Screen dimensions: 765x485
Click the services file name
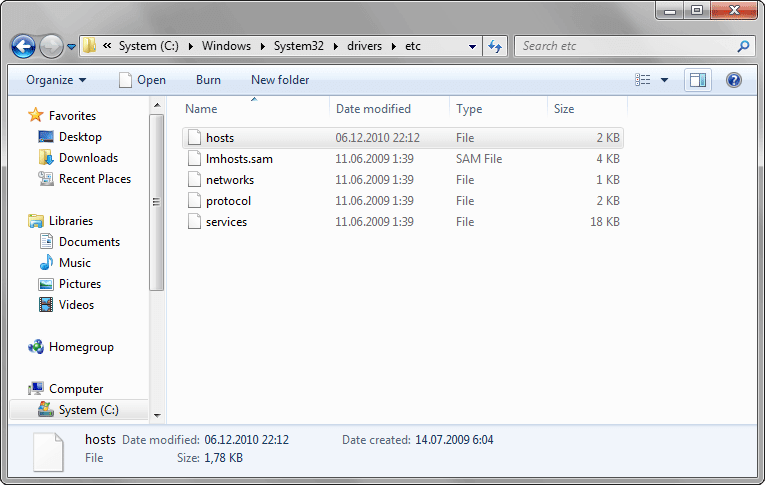coord(226,222)
